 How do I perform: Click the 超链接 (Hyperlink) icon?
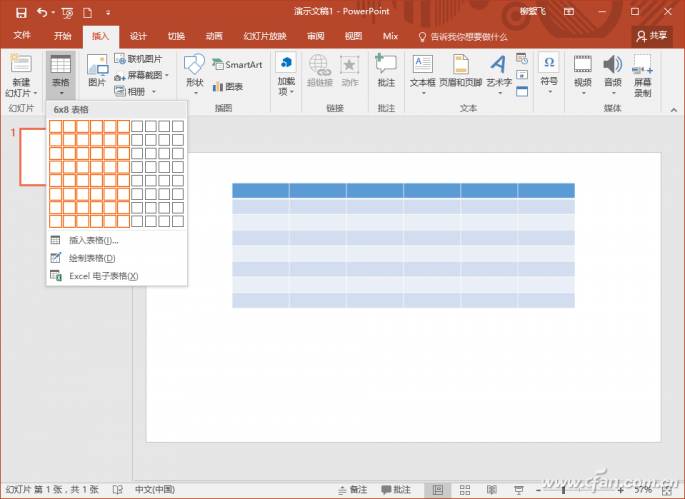click(320, 71)
